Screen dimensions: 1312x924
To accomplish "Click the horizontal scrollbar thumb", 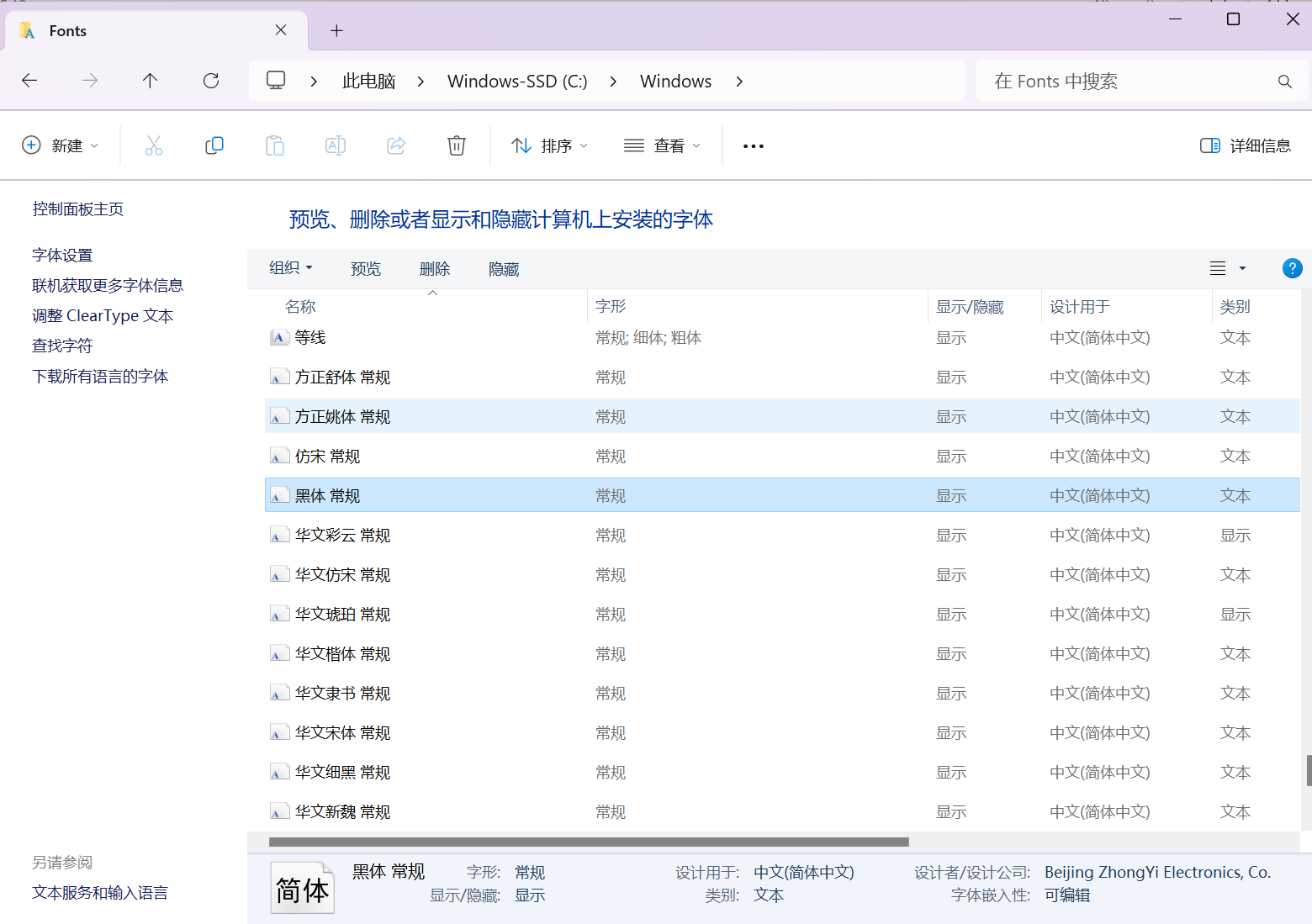I will coord(589,842).
